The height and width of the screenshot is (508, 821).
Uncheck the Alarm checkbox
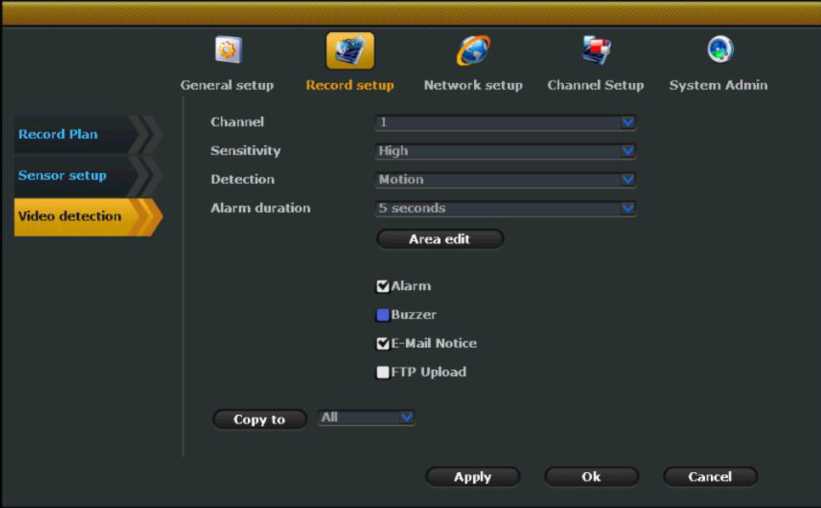(383, 286)
